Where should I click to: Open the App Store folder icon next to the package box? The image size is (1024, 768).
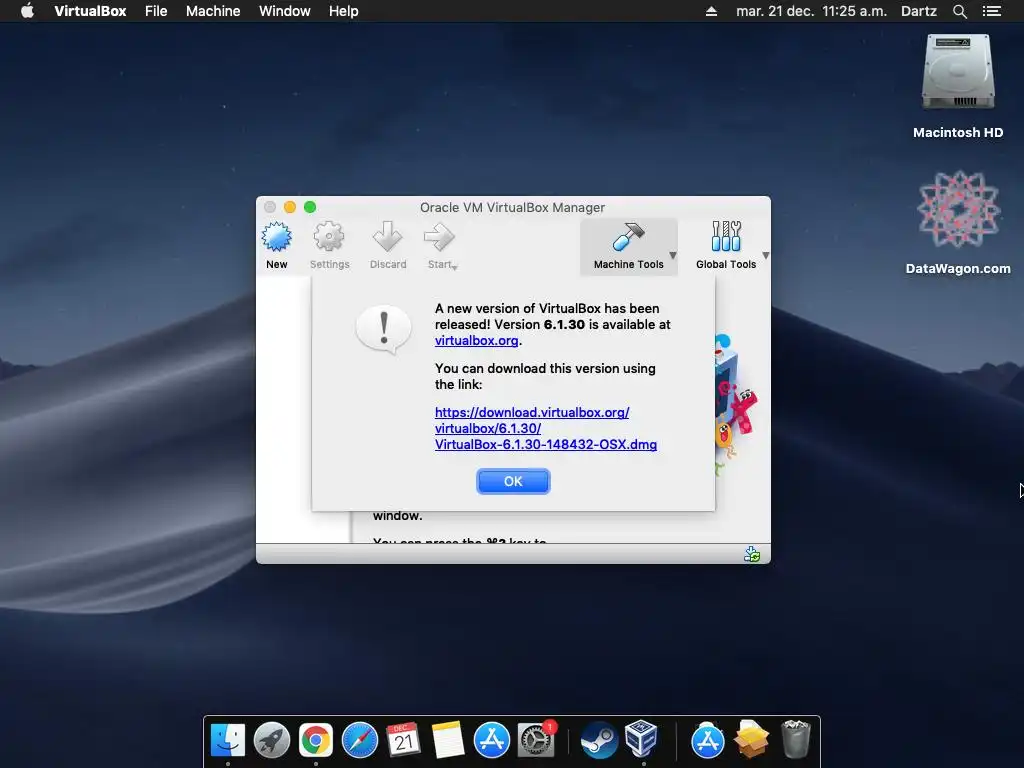tap(707, 740)
